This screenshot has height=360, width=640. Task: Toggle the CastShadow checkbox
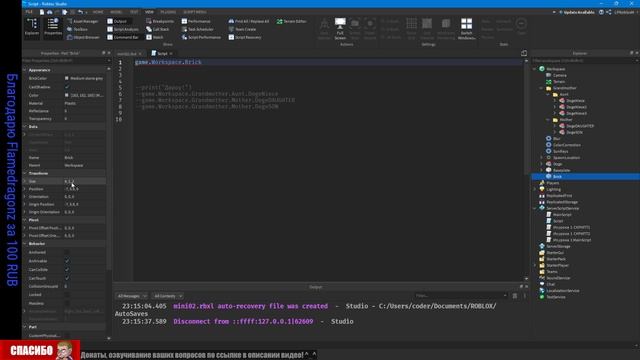[x=67, y=87]
